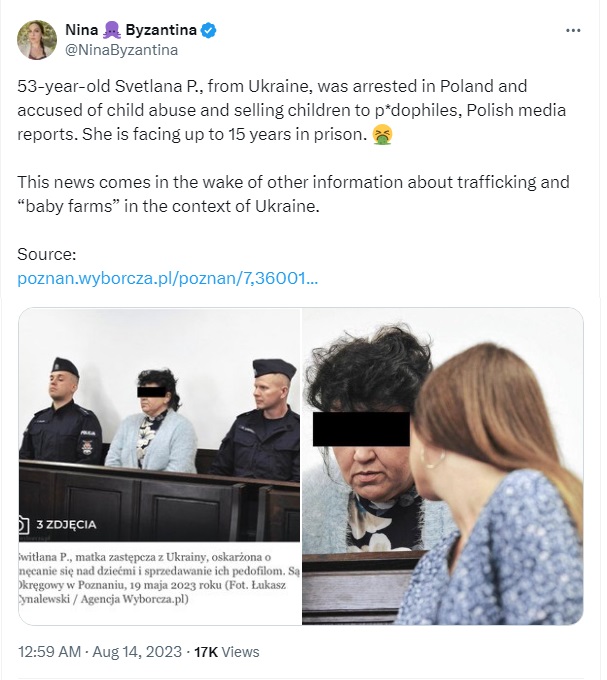
Task: Open Nina Byzantina's profile avatar
Action: coord(37,39)
